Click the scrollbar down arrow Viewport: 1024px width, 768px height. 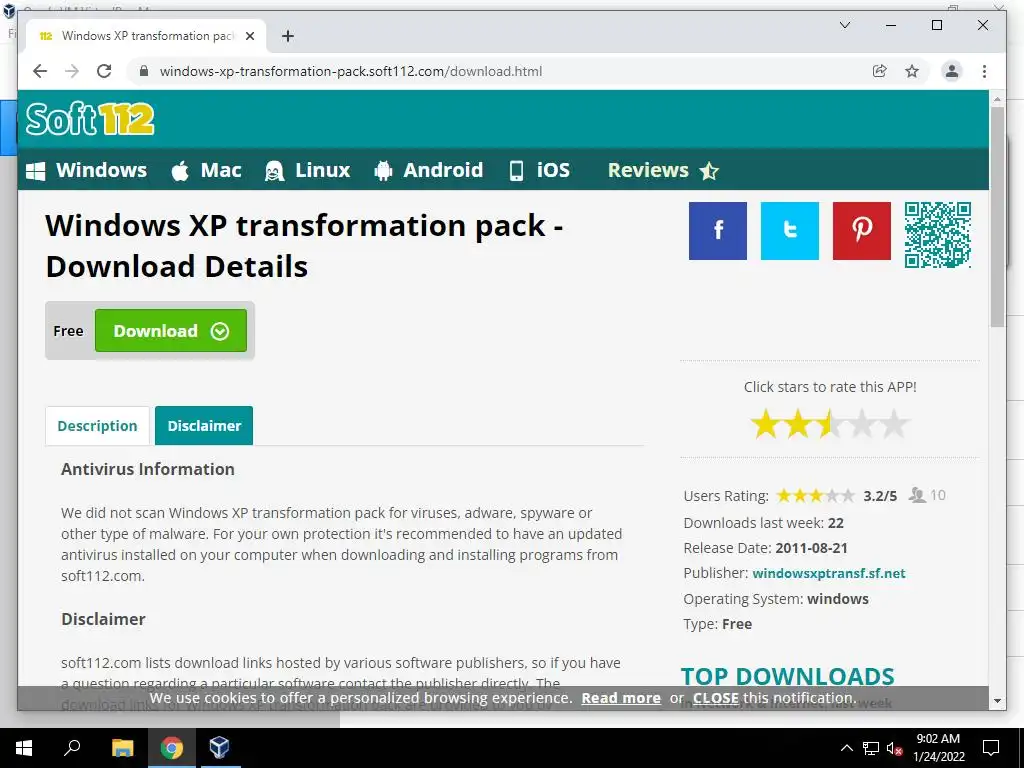point(997,701)
